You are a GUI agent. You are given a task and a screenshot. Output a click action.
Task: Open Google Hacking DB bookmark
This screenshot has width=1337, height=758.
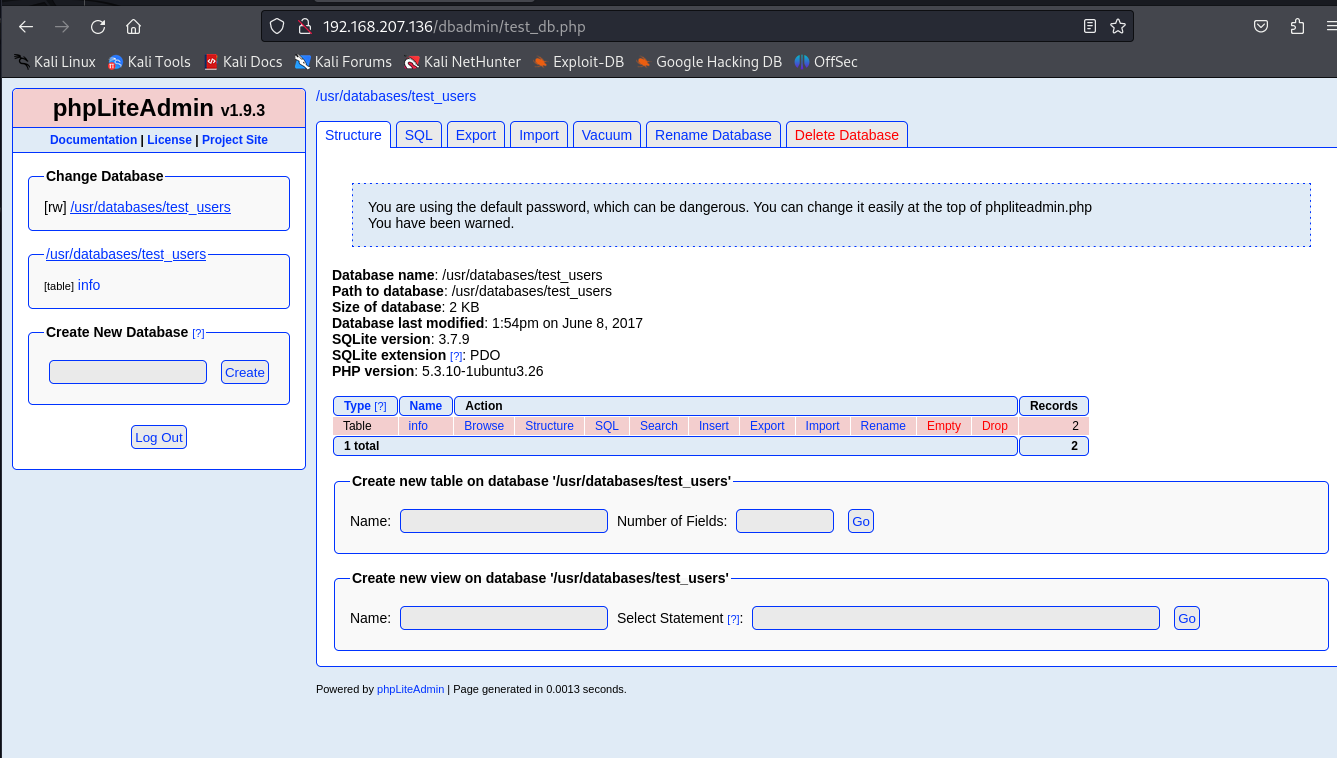pos(709,62)
